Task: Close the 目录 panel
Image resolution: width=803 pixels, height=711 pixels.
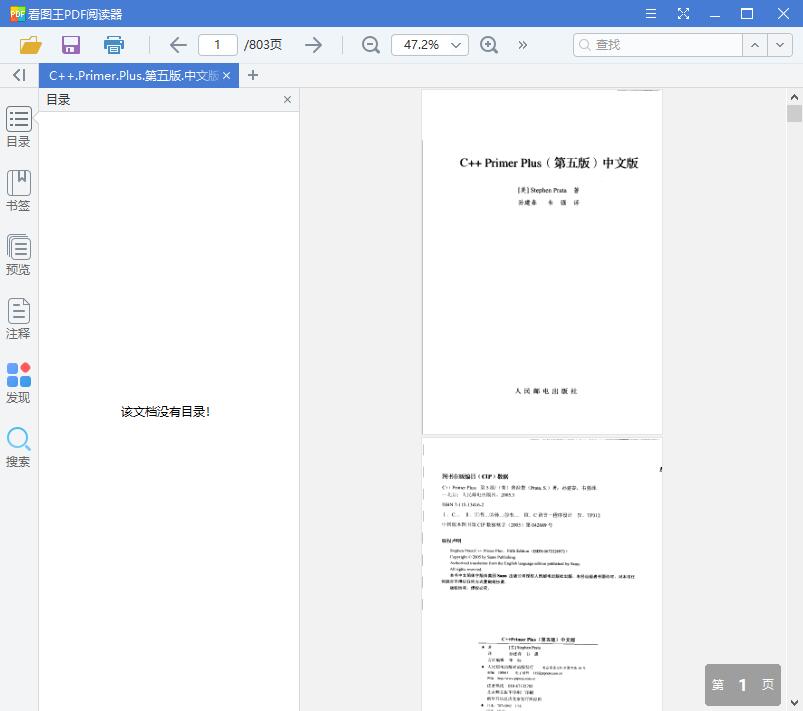Action: point(287,99)
